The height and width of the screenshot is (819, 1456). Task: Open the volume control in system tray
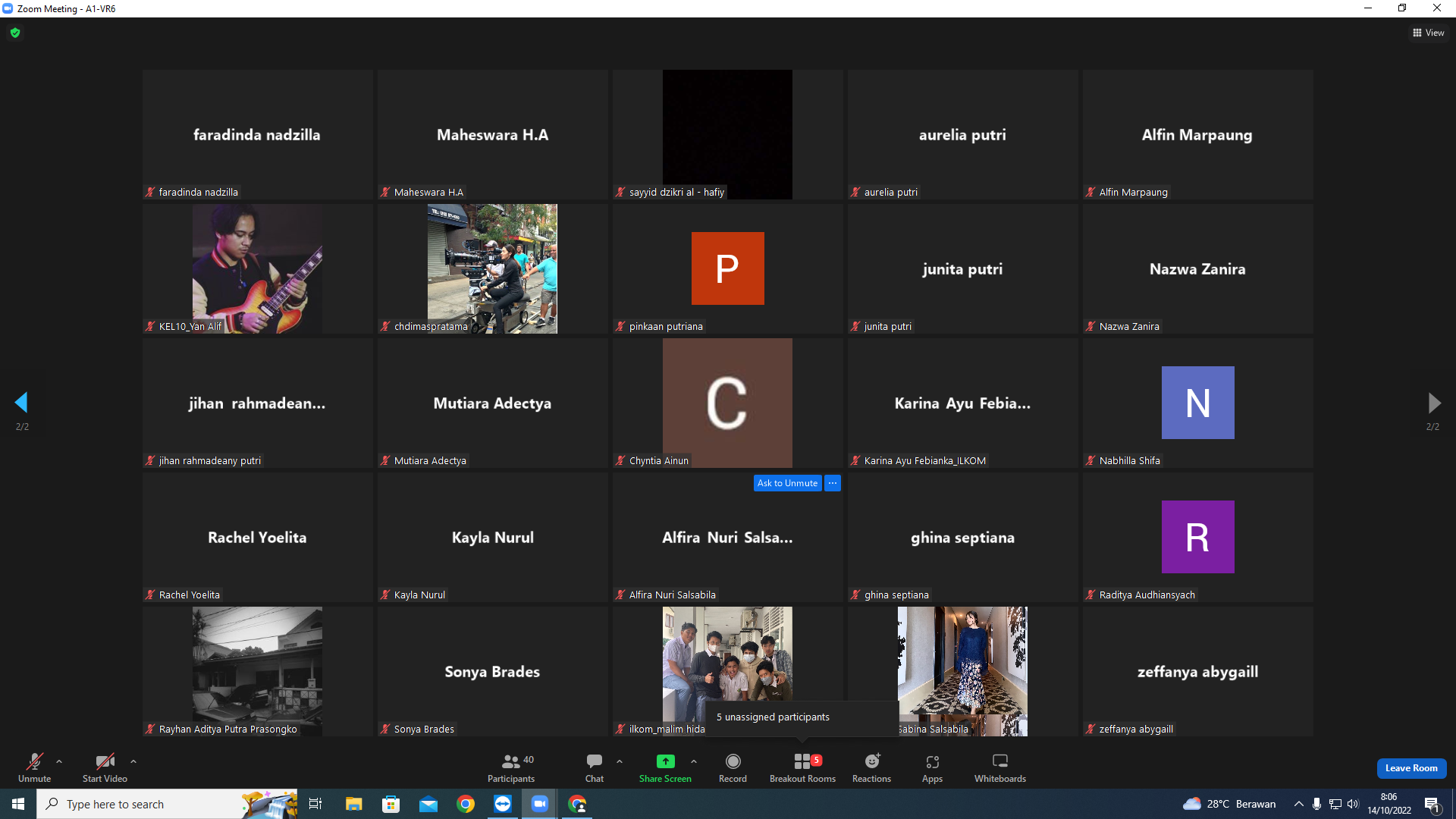coord(1354,804)
